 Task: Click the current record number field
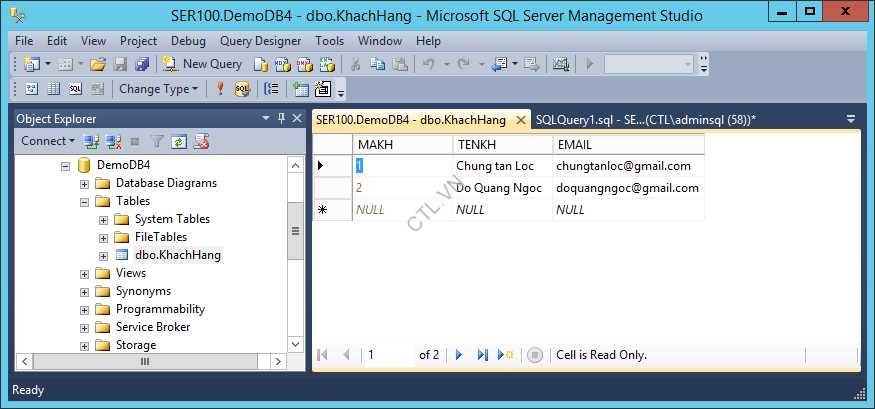(x=388, y=355)
